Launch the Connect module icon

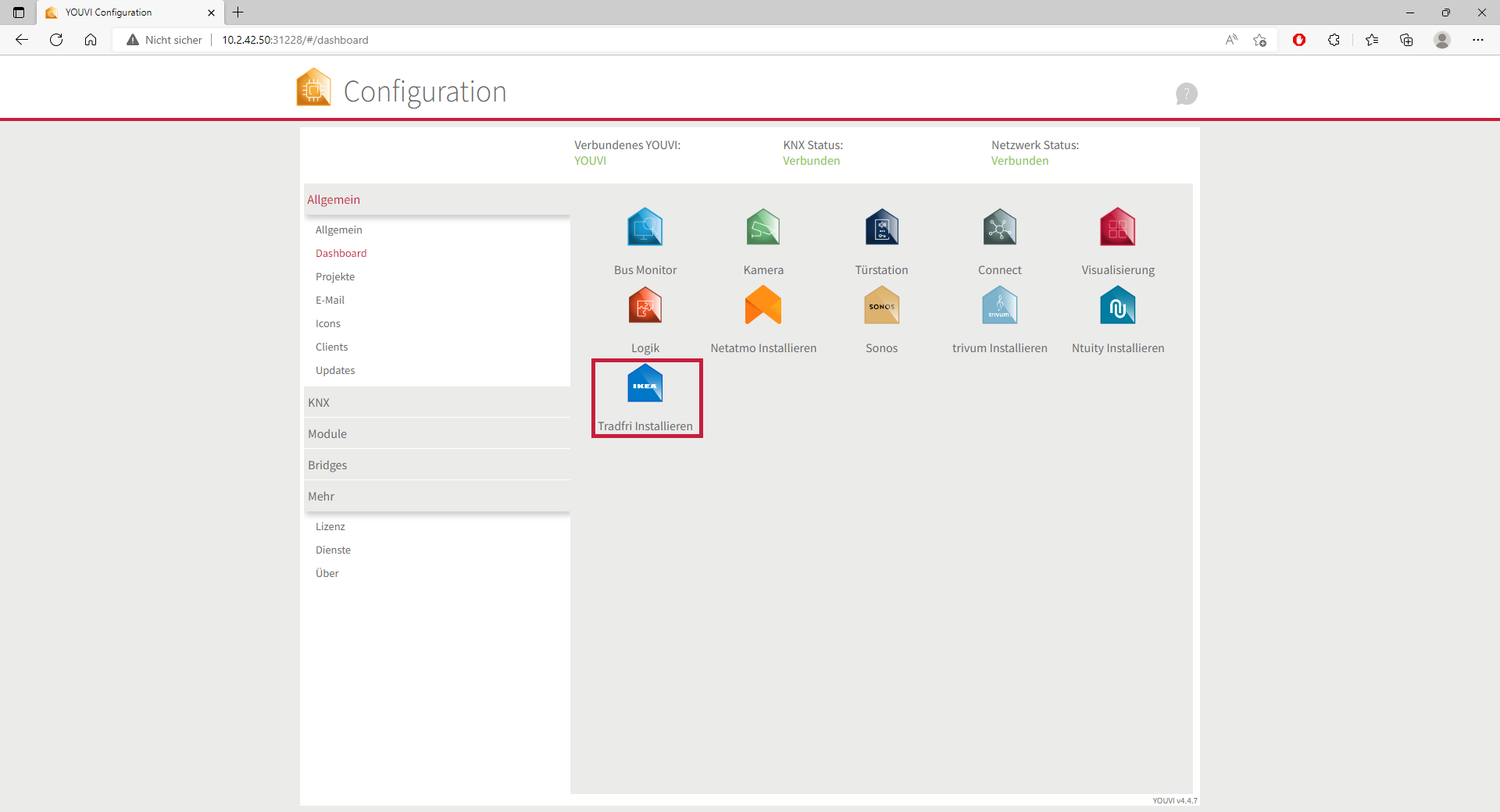(x=999, y=227)
